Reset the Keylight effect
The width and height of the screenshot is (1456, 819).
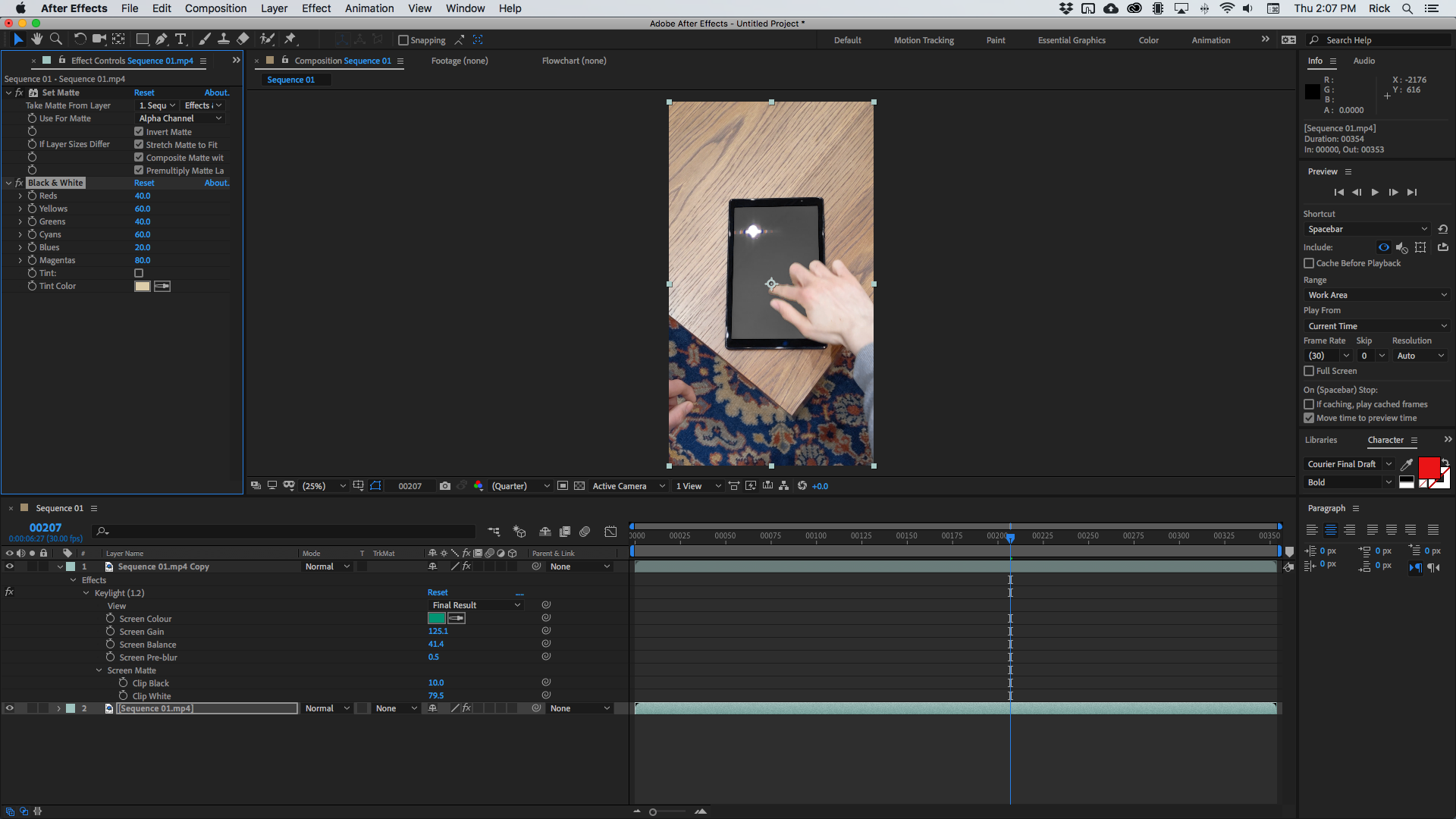pyautogui.click(x=438, y=592)
